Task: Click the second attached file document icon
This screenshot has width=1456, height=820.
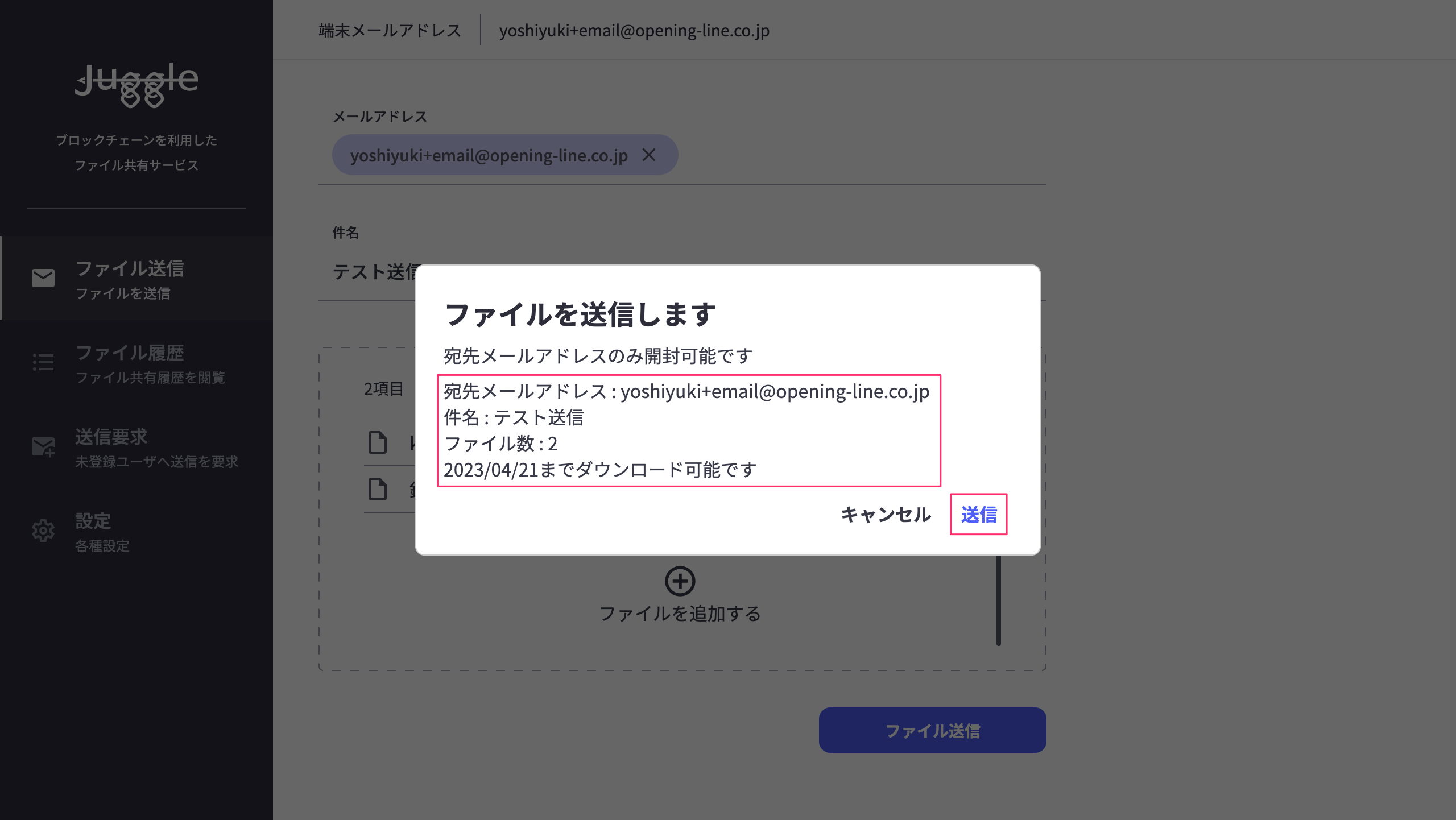Action: [378, 489]
